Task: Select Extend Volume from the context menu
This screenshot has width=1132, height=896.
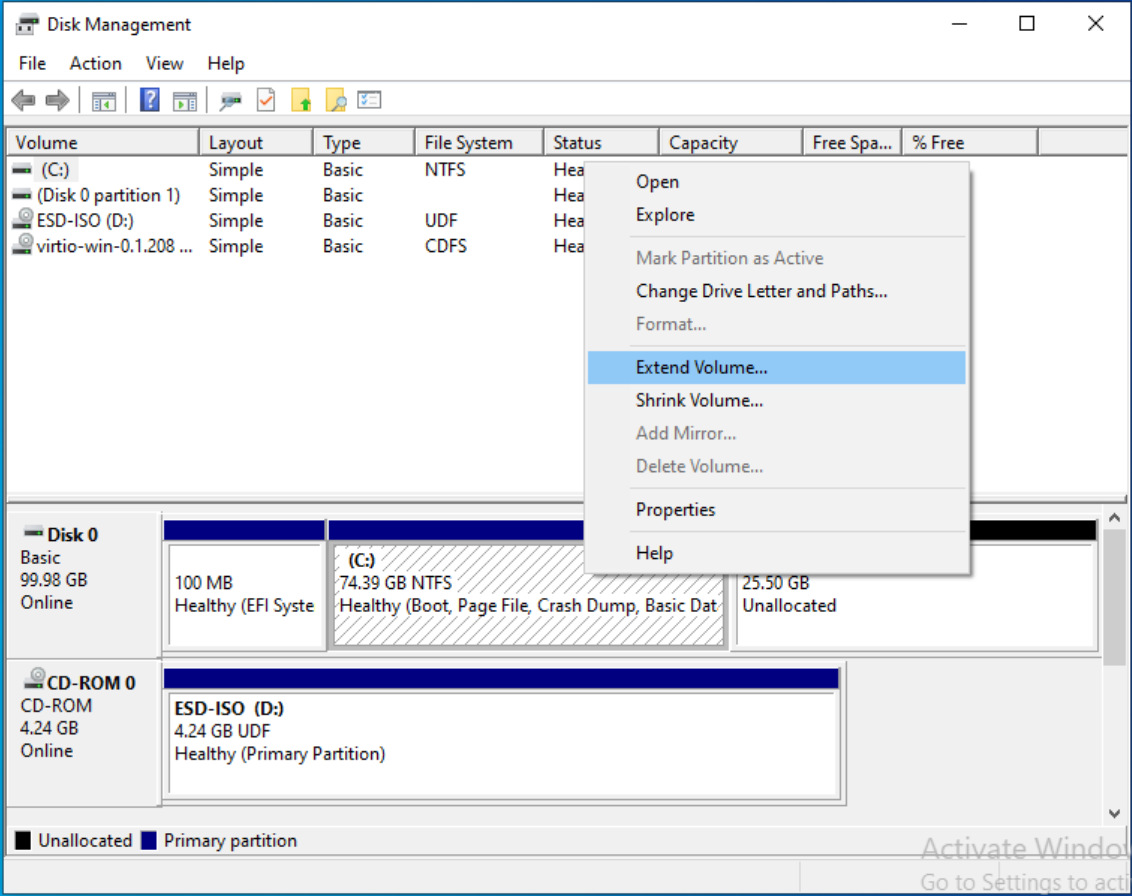Action: (700, 367)
